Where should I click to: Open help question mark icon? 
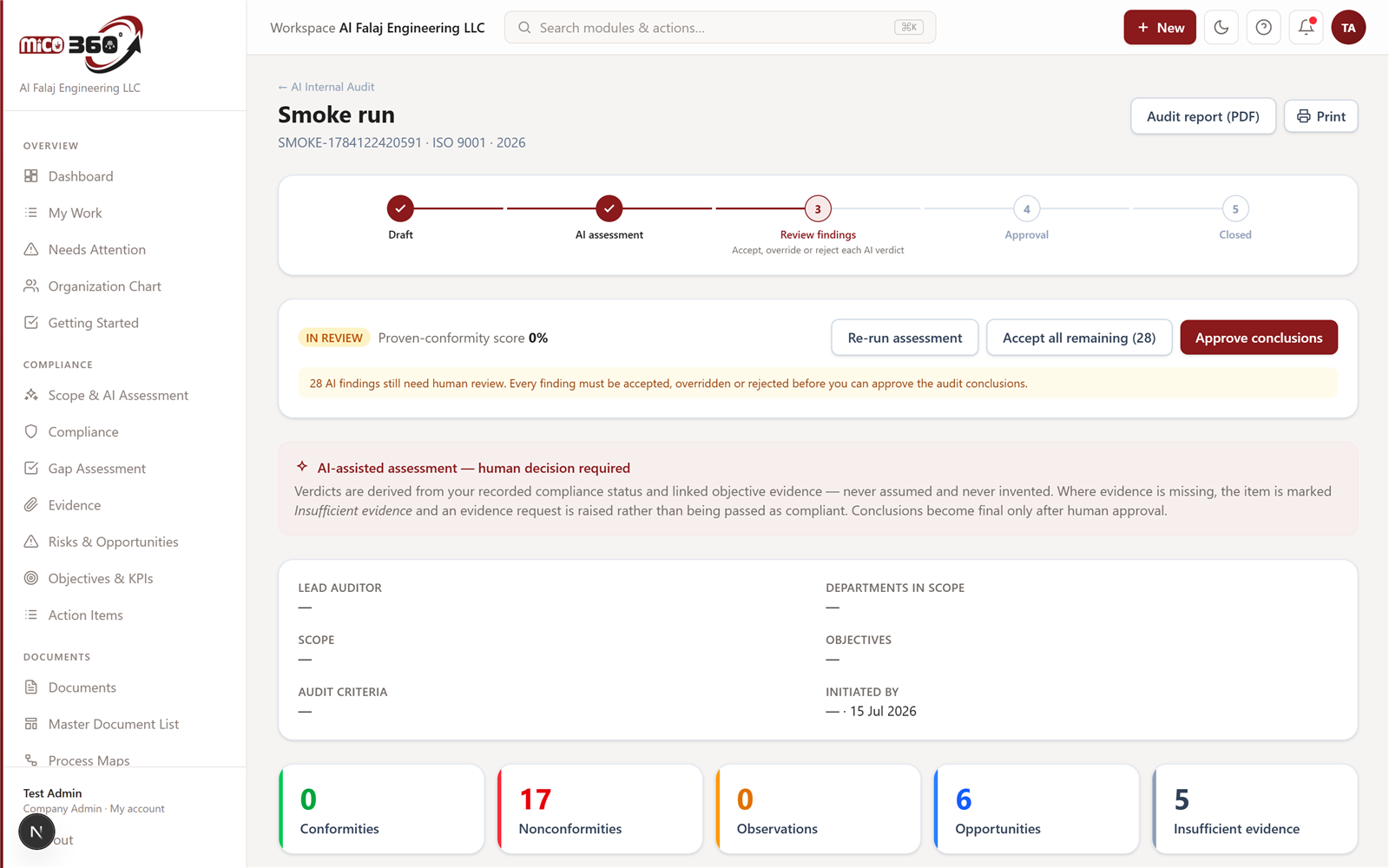[x=1263, y=28]
